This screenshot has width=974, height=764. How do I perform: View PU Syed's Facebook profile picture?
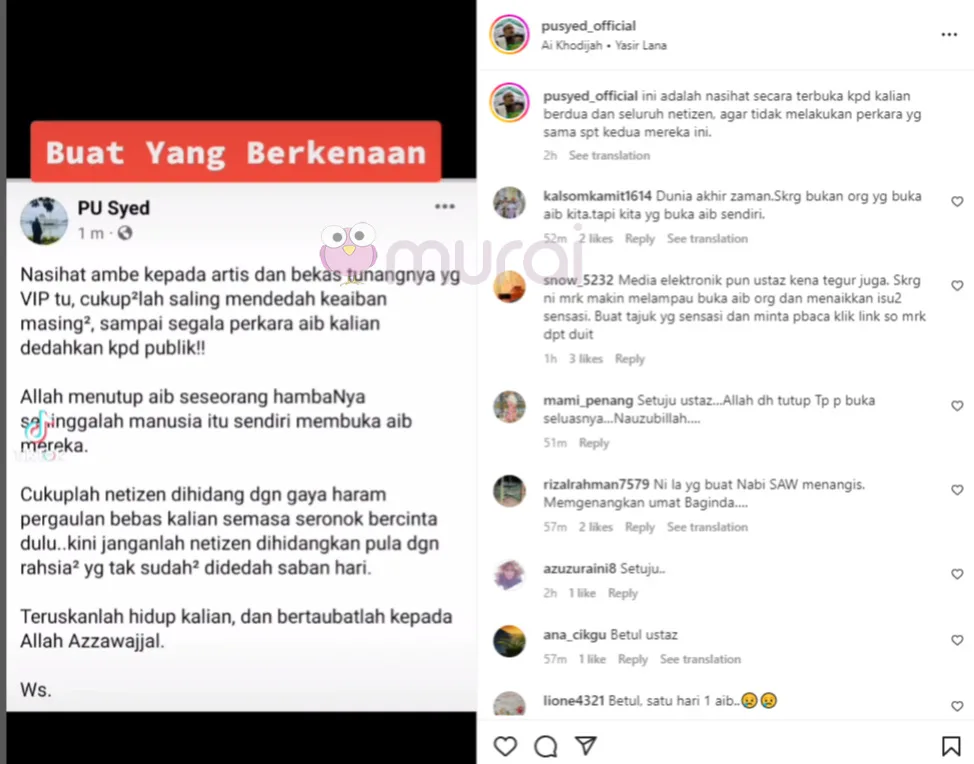(43, 221)
